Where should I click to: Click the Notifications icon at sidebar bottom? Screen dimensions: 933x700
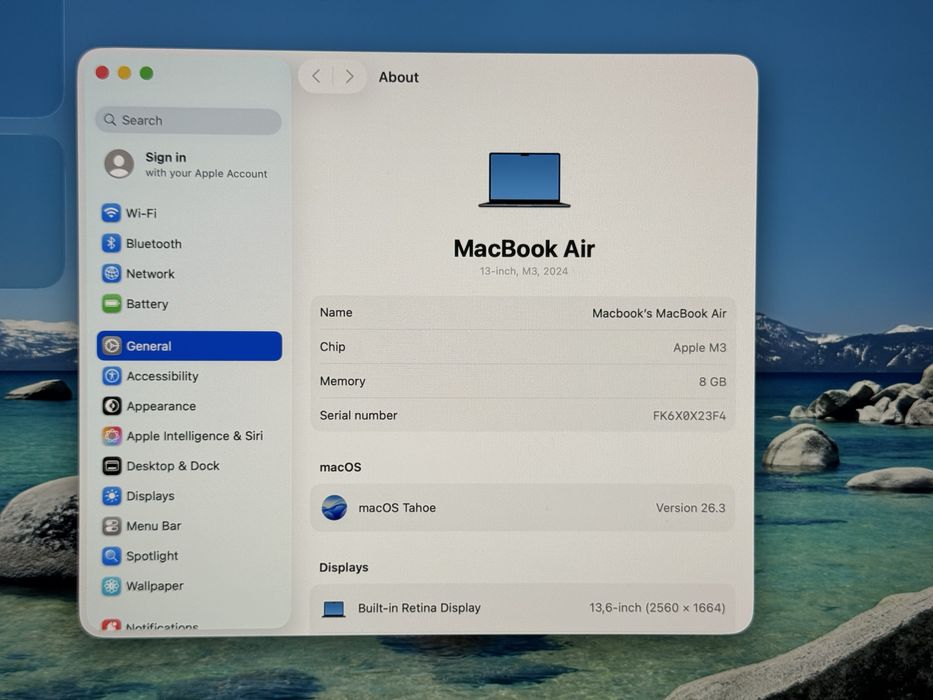coord(111,625)
